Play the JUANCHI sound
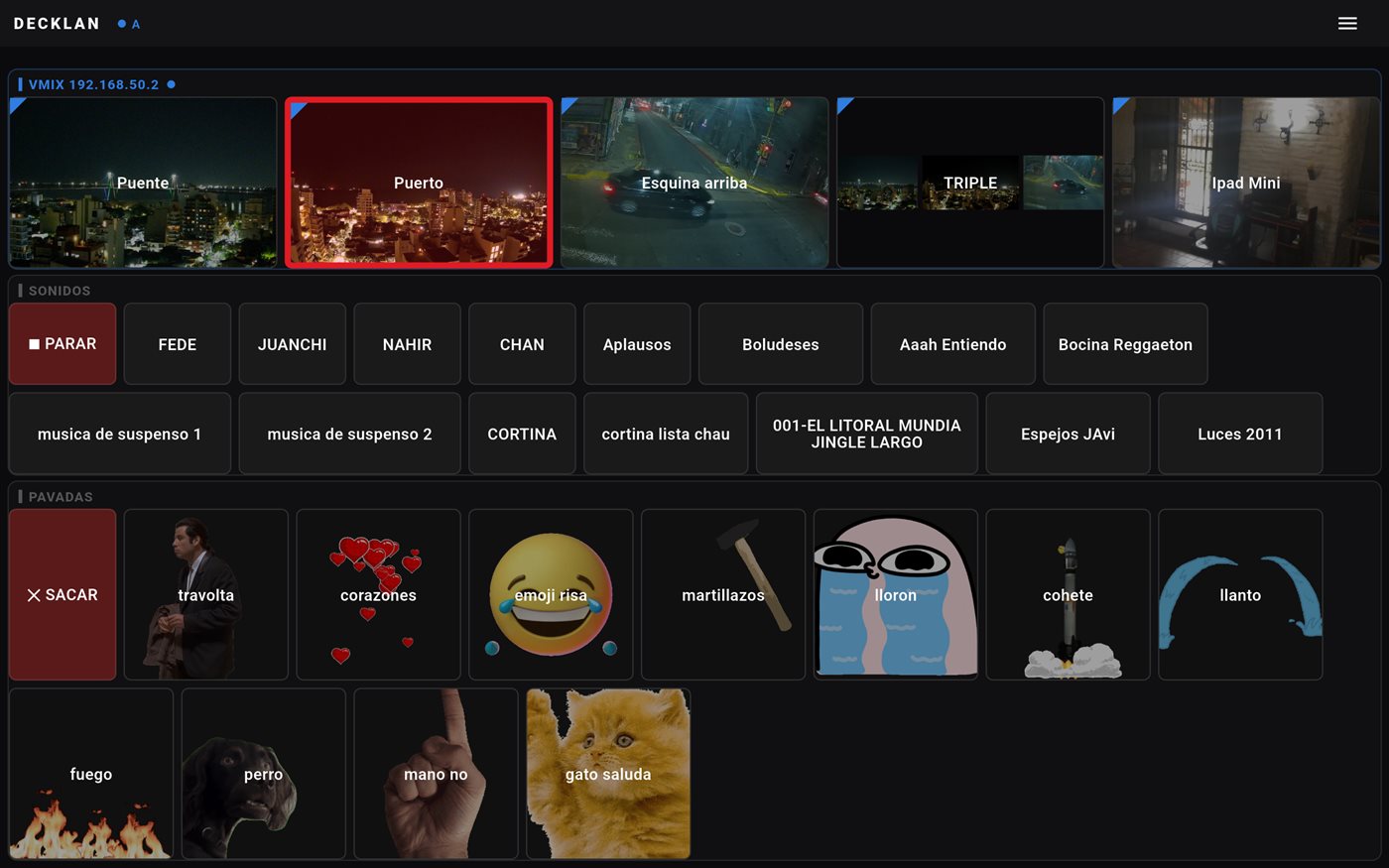 tap(293, 344)
